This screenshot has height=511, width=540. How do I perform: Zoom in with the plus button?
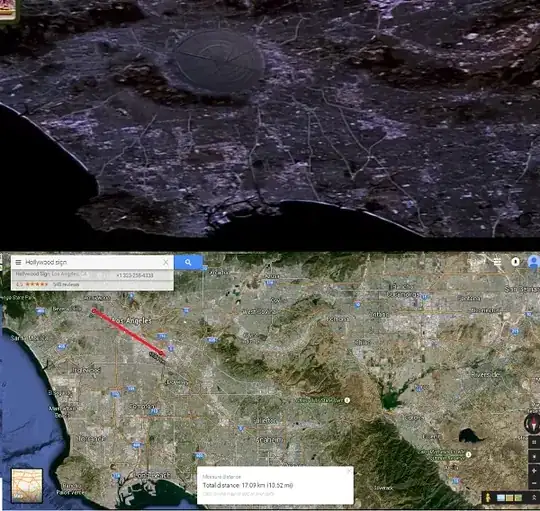(534, 470)
